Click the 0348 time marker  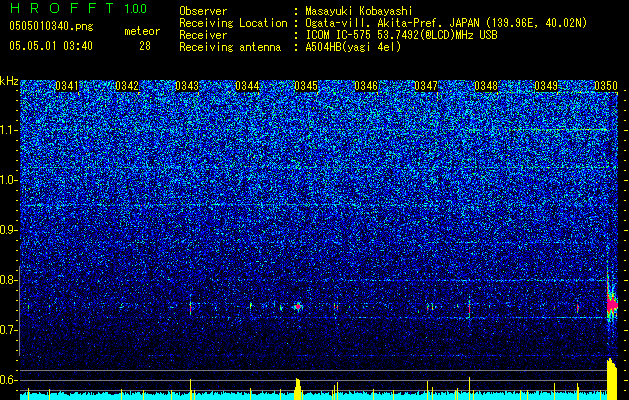pyautogui.click(x=486, y=86)
